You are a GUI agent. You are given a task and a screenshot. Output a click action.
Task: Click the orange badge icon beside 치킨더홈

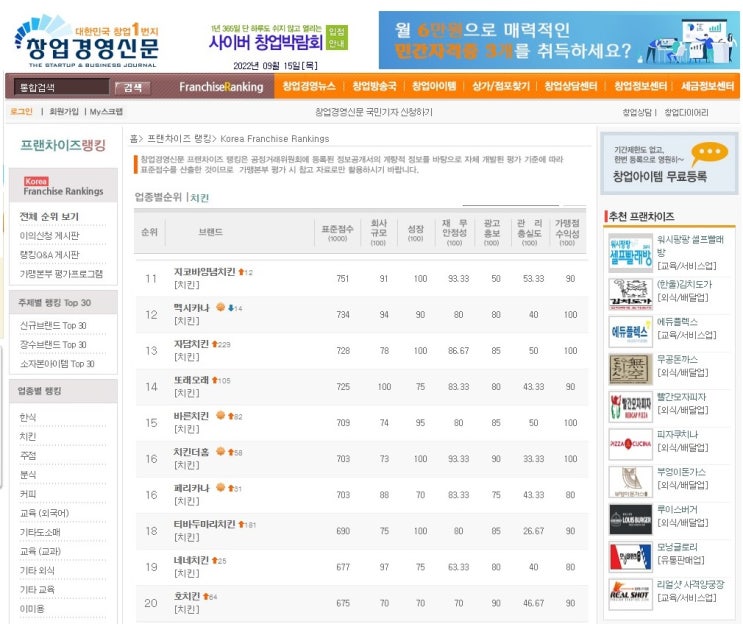[220, 451]
